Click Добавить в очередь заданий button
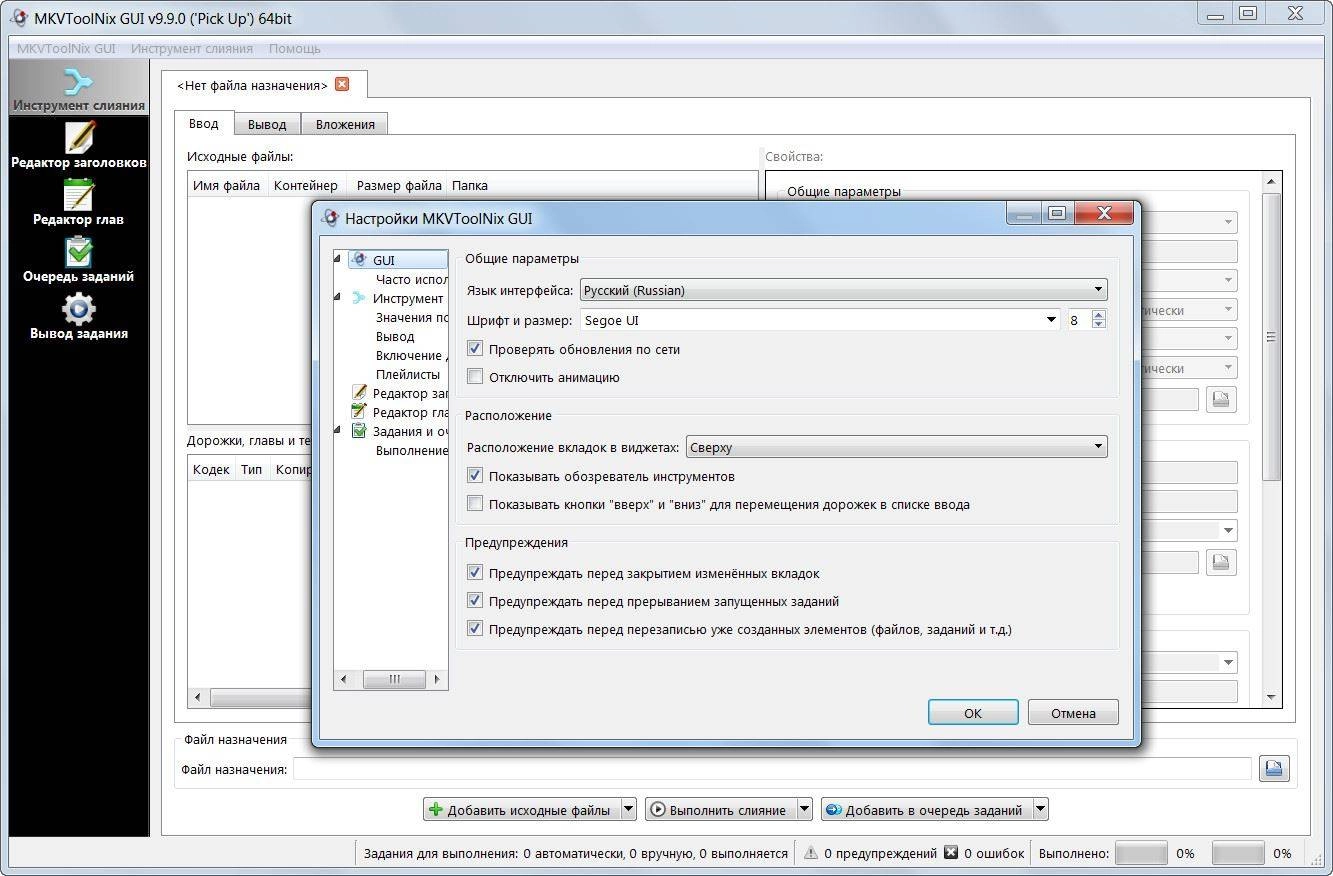1333x876 pixels. pyautogui.click(x=927, y=810)
